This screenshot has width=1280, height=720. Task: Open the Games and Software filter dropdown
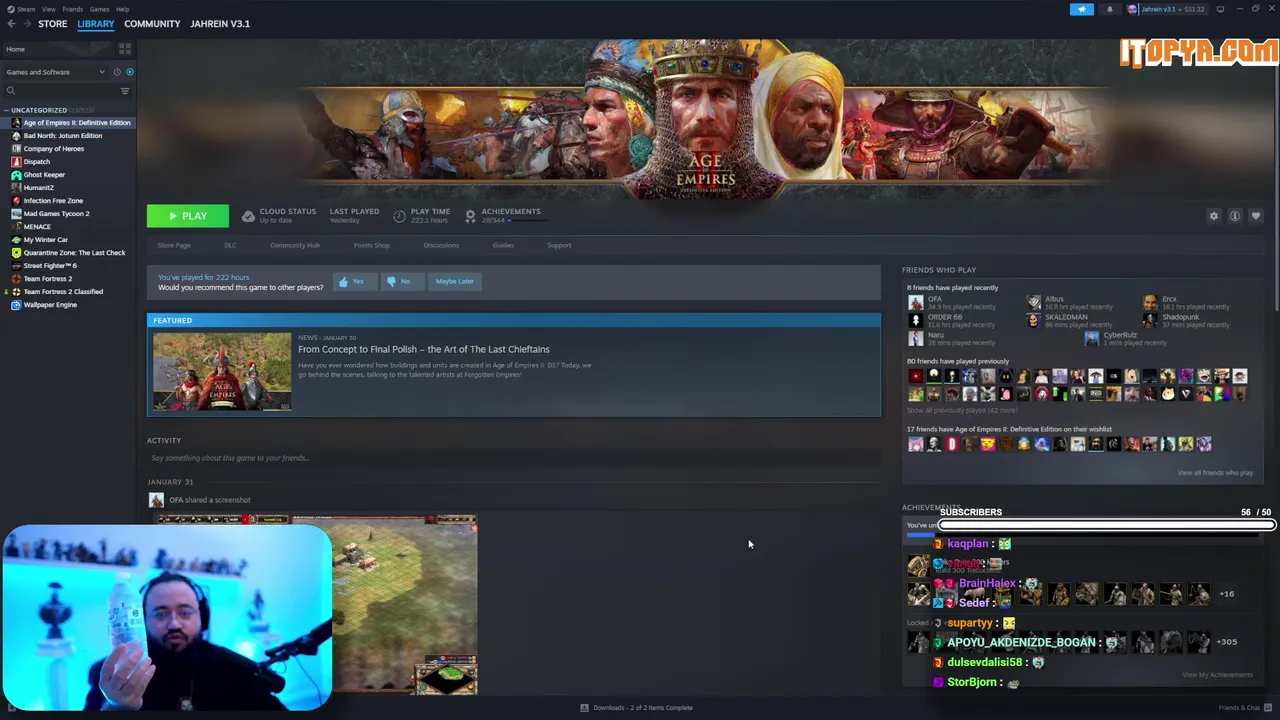(55, 72)
